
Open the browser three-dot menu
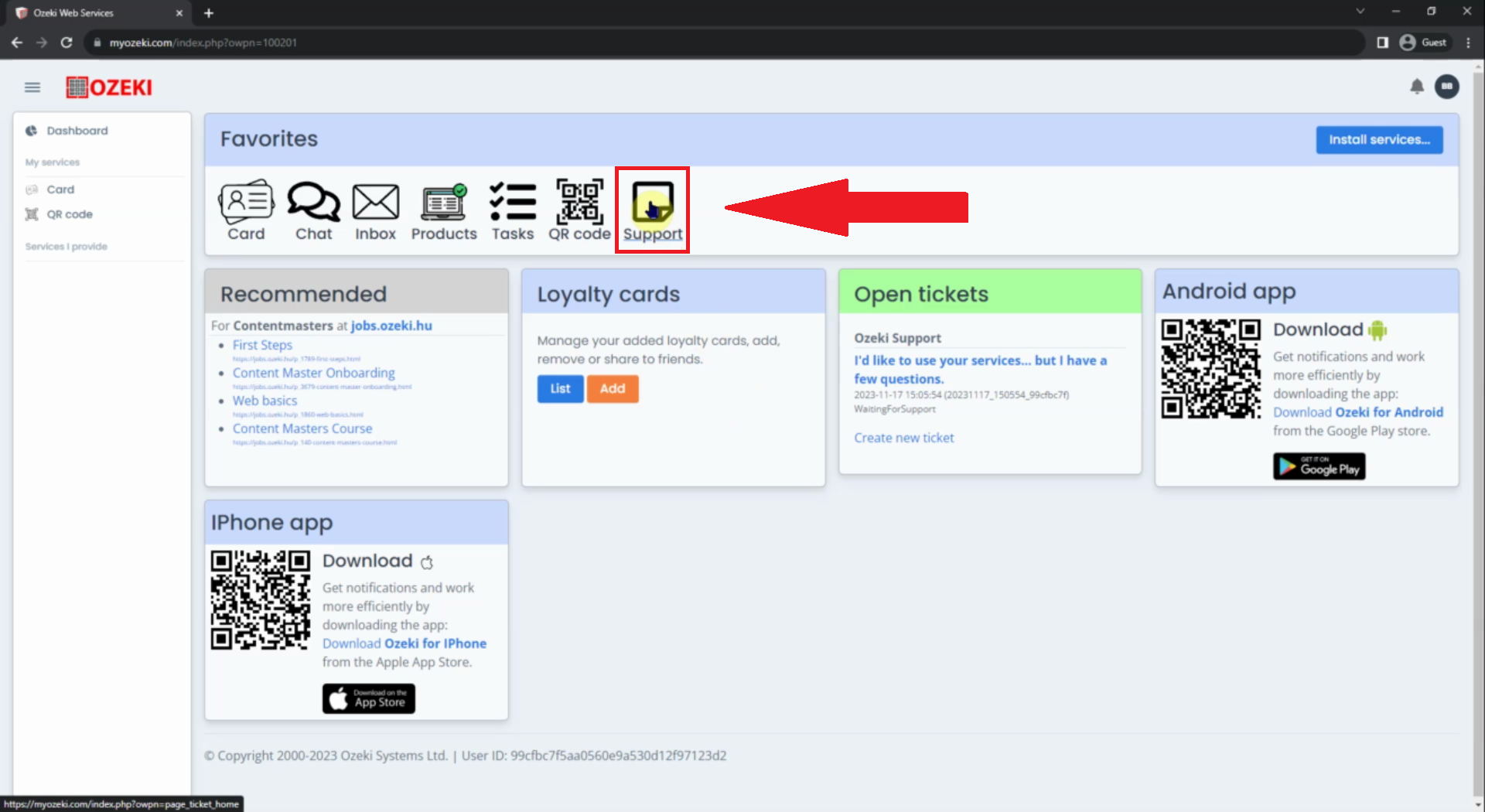tap(1468, 43)
